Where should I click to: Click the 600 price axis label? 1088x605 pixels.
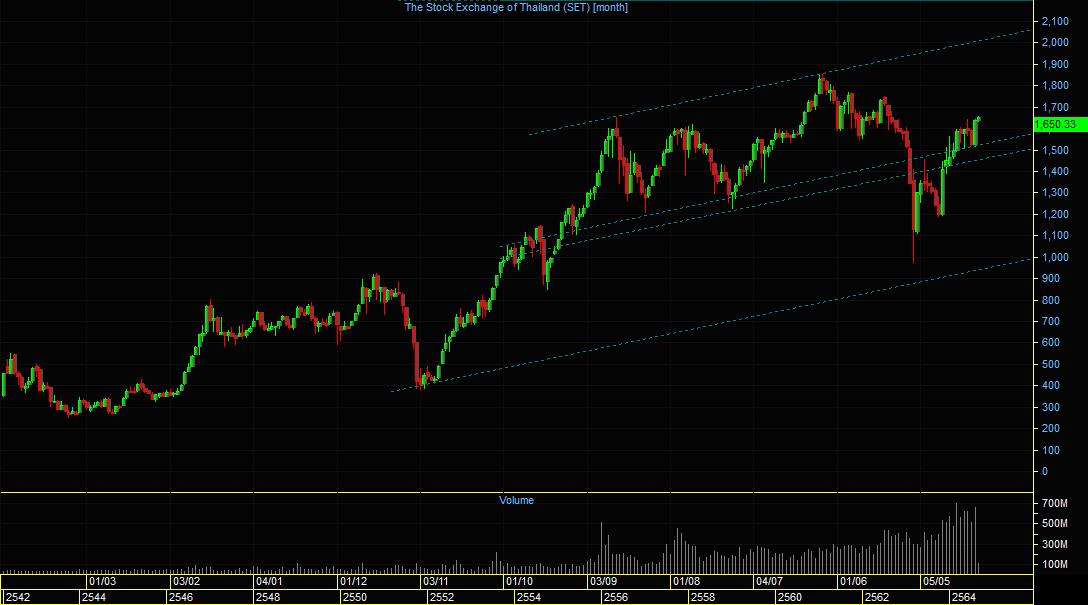[x=1051, y=343]
